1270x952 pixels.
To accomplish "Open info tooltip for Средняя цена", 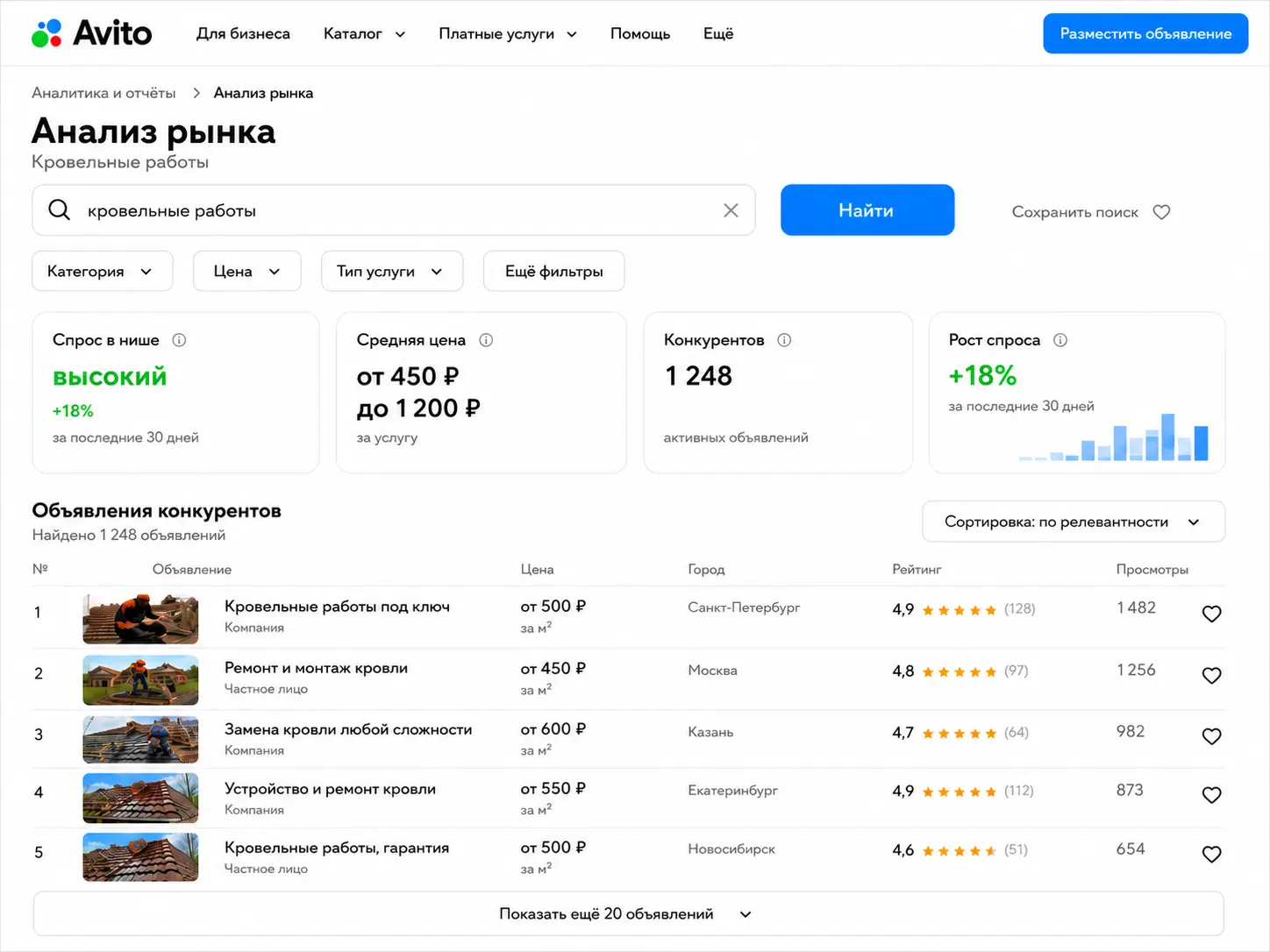I will click(486, 340).
